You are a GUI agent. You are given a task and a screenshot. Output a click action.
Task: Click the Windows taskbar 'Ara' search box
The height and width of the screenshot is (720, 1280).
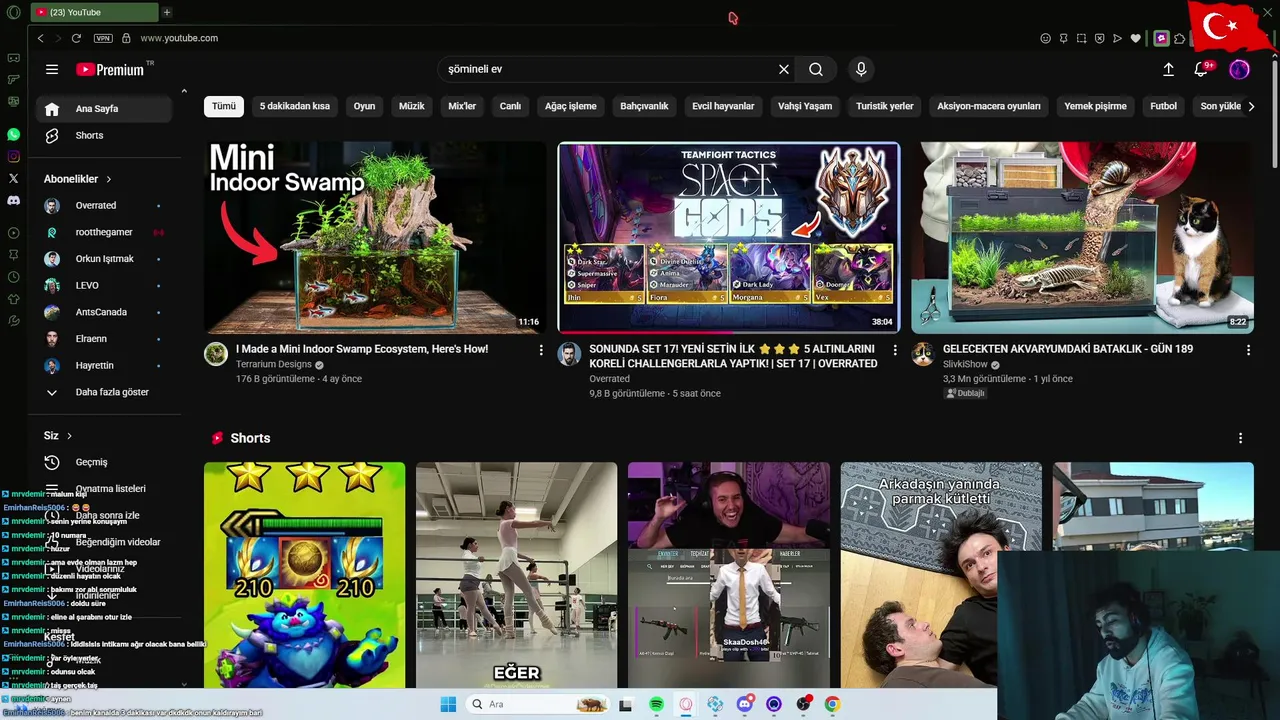(x=538, y=704)
